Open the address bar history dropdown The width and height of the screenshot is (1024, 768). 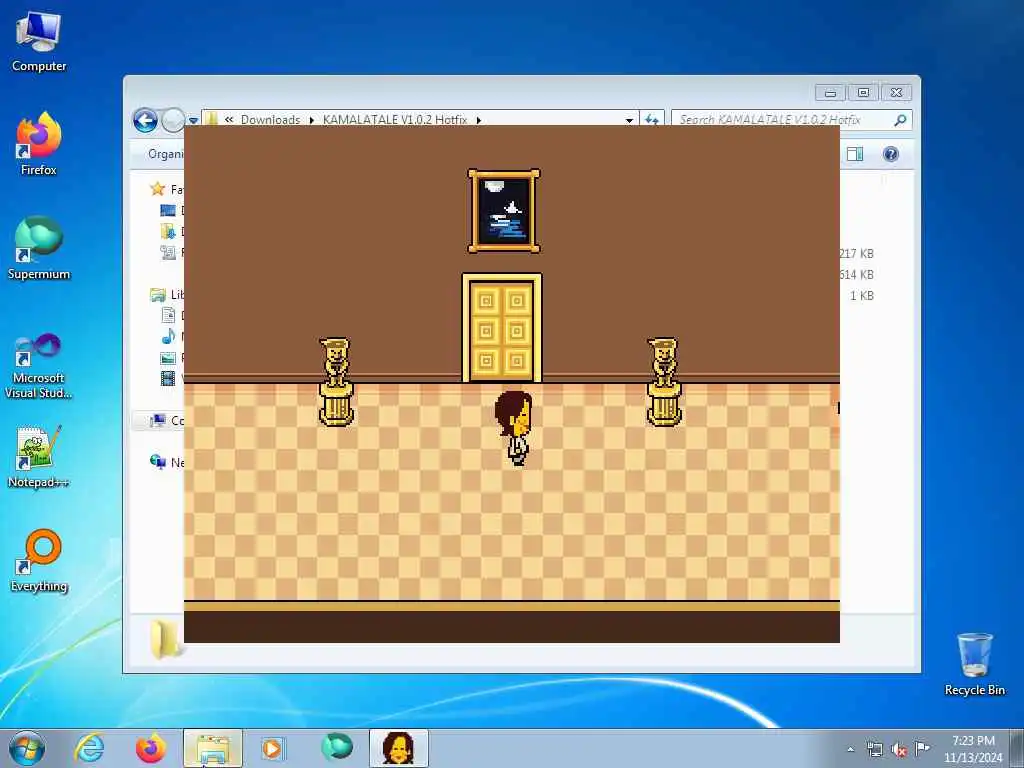pyautogui.click(x=629, y=120)
